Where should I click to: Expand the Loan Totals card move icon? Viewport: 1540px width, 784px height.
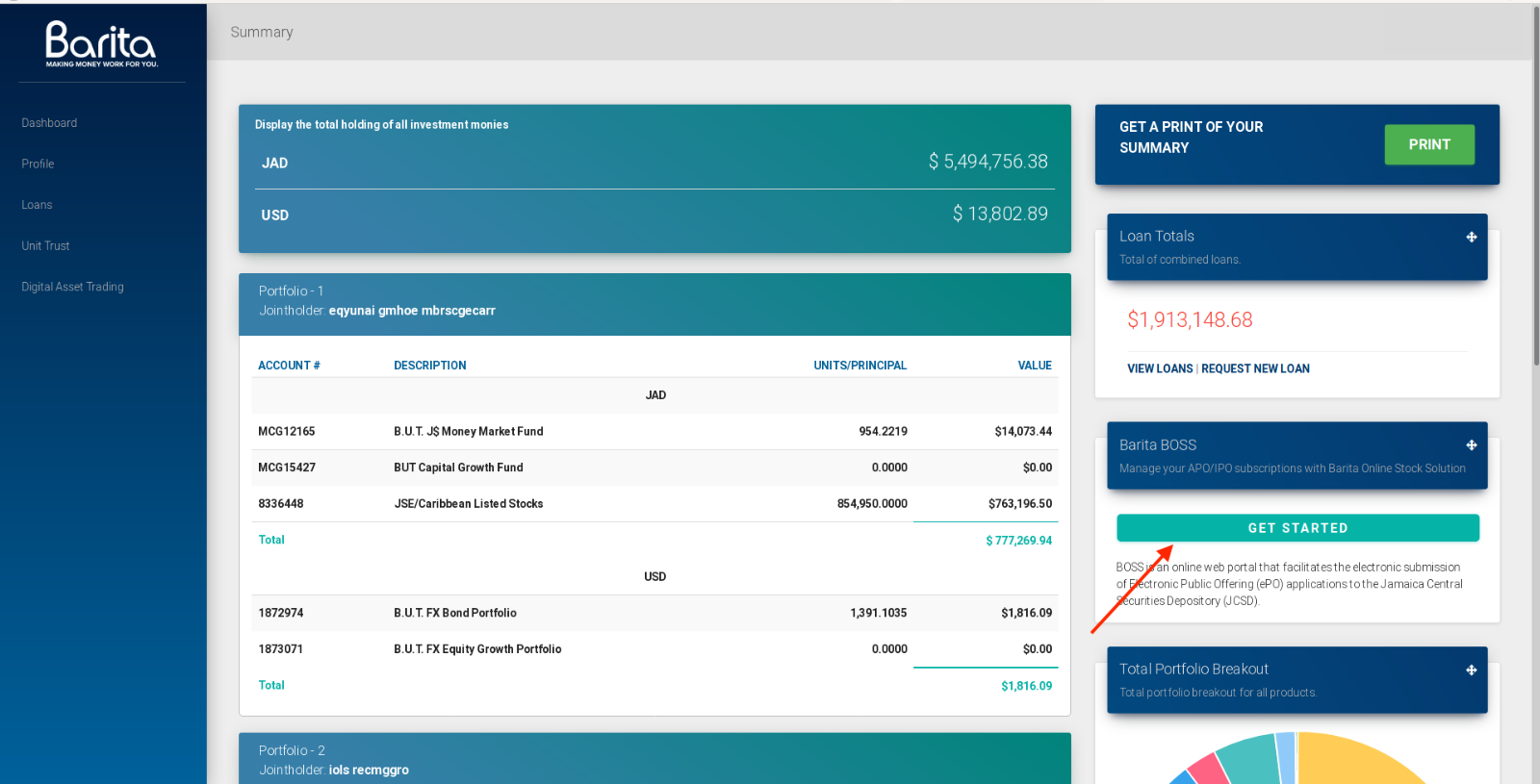[x=1471, y=237]
